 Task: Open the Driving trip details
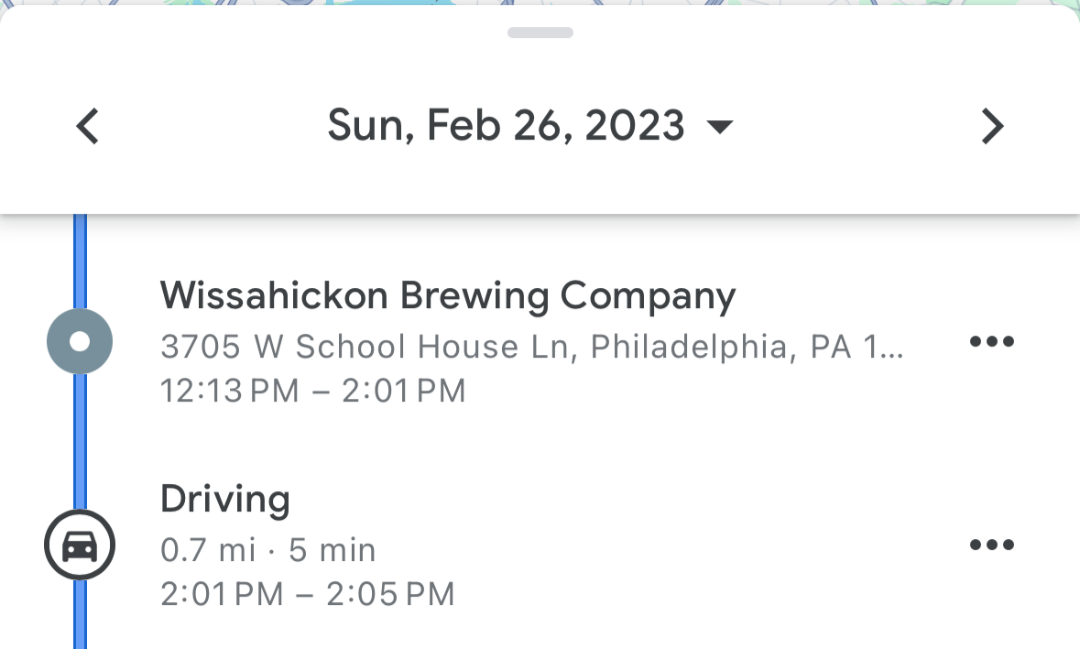point(225,499)
